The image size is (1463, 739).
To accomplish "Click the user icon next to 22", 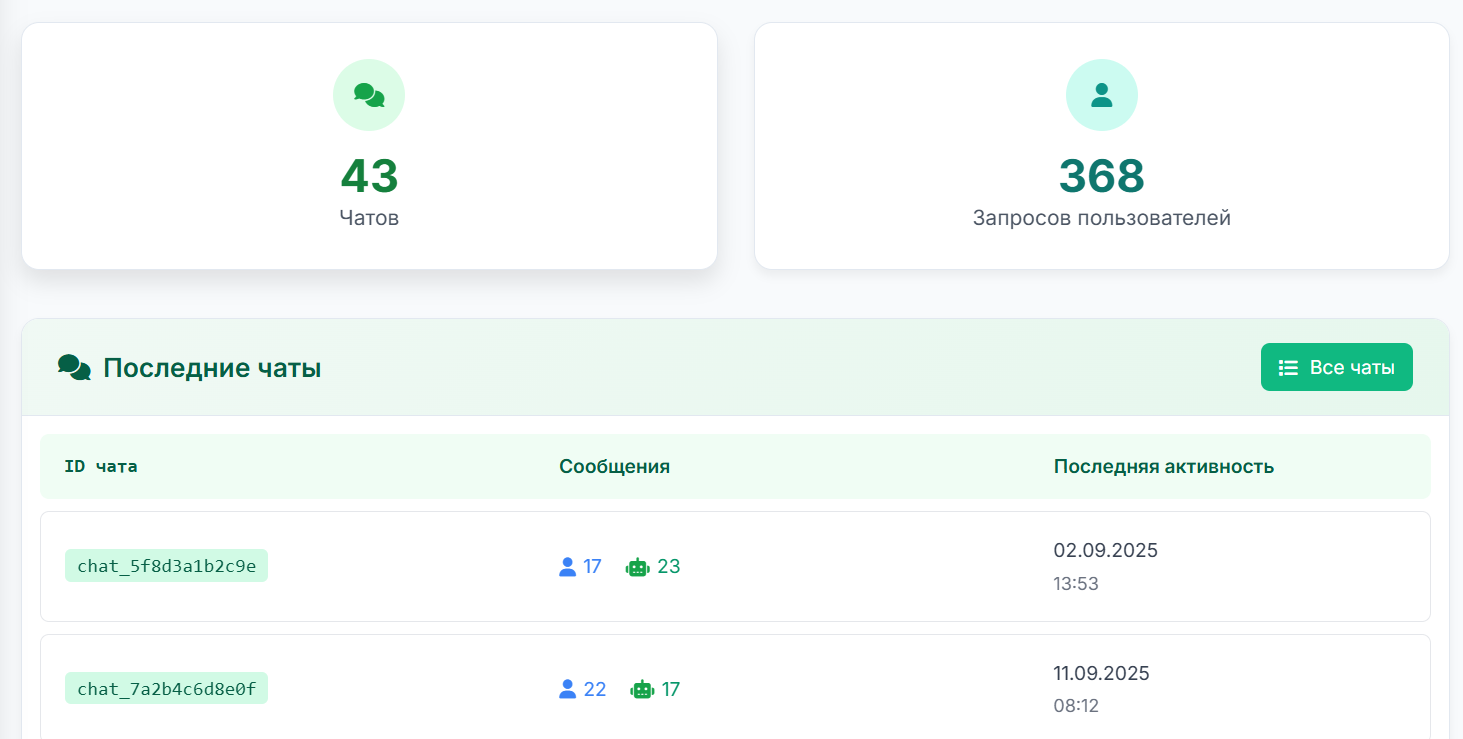I will 567,689.
